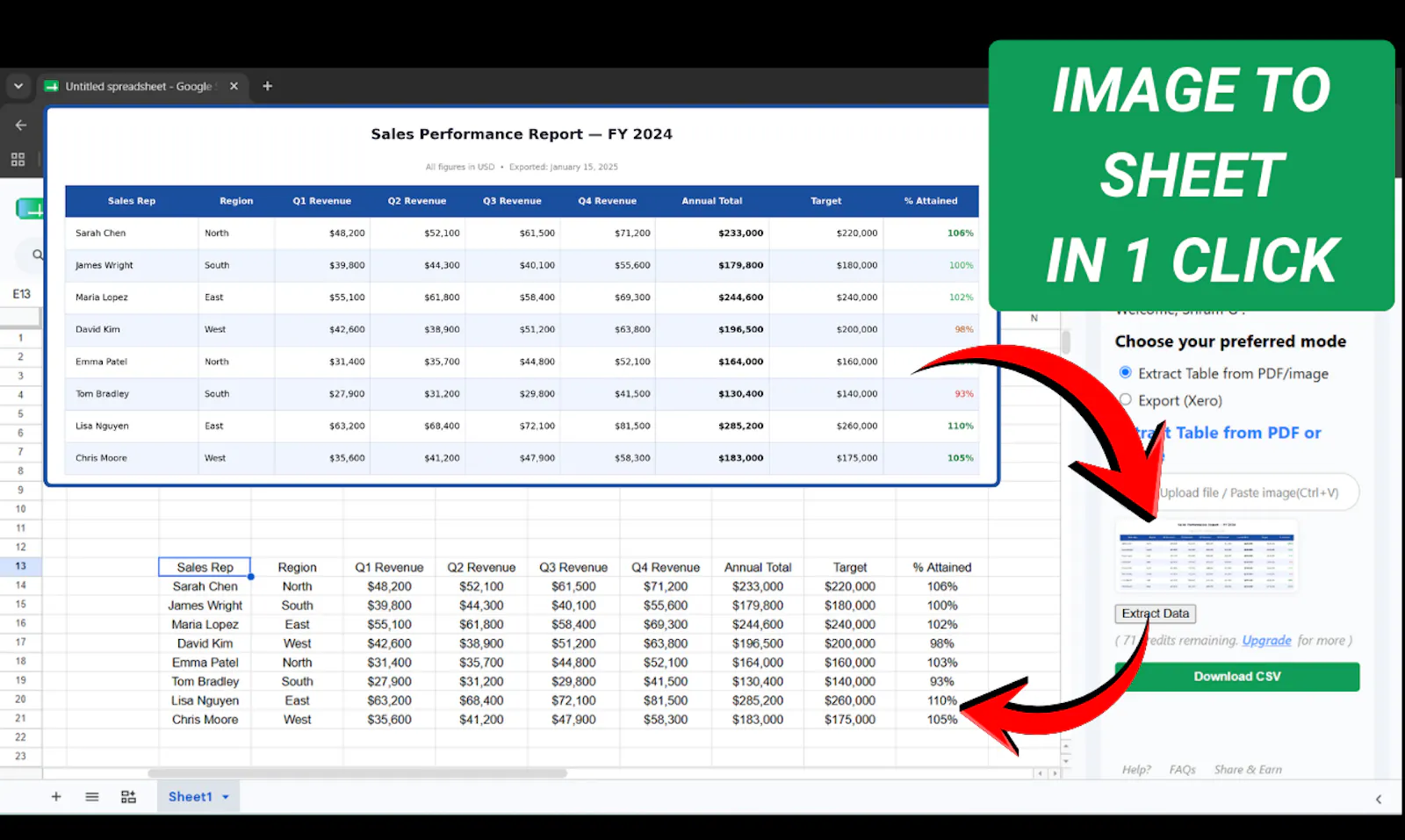1405x840 pixels.
Task: Click the cell containing Chris Moore
Action: coord(205,719)
